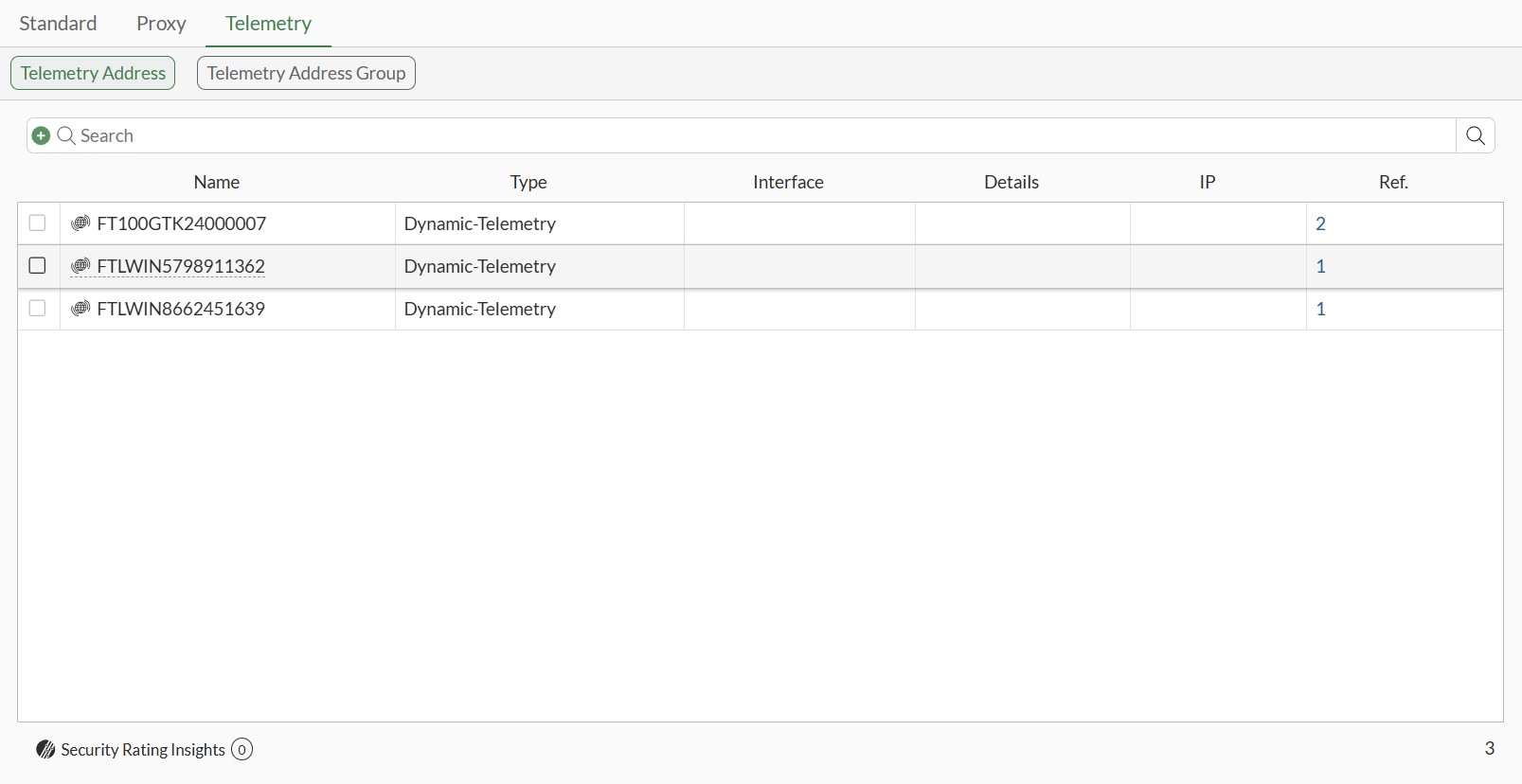Screen dimensions: 1522x784
Task: Sort by the Name column header
Action: pyautogui.click(x=217, y=183)
